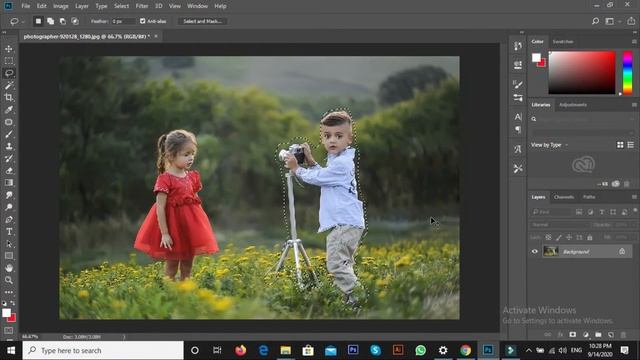Screen dimensions: 640x360
Task: Select the Eraser tool
Action: coord(9,171)
